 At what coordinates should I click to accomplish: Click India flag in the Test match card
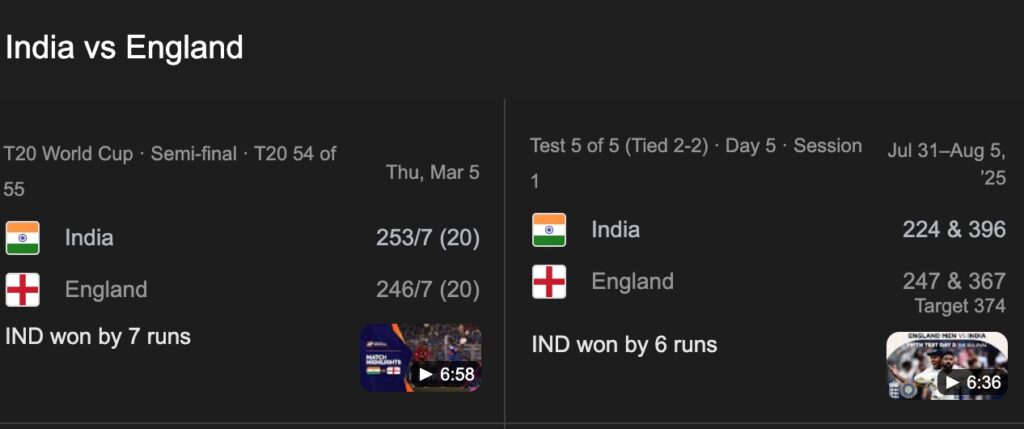click(549, 230)
